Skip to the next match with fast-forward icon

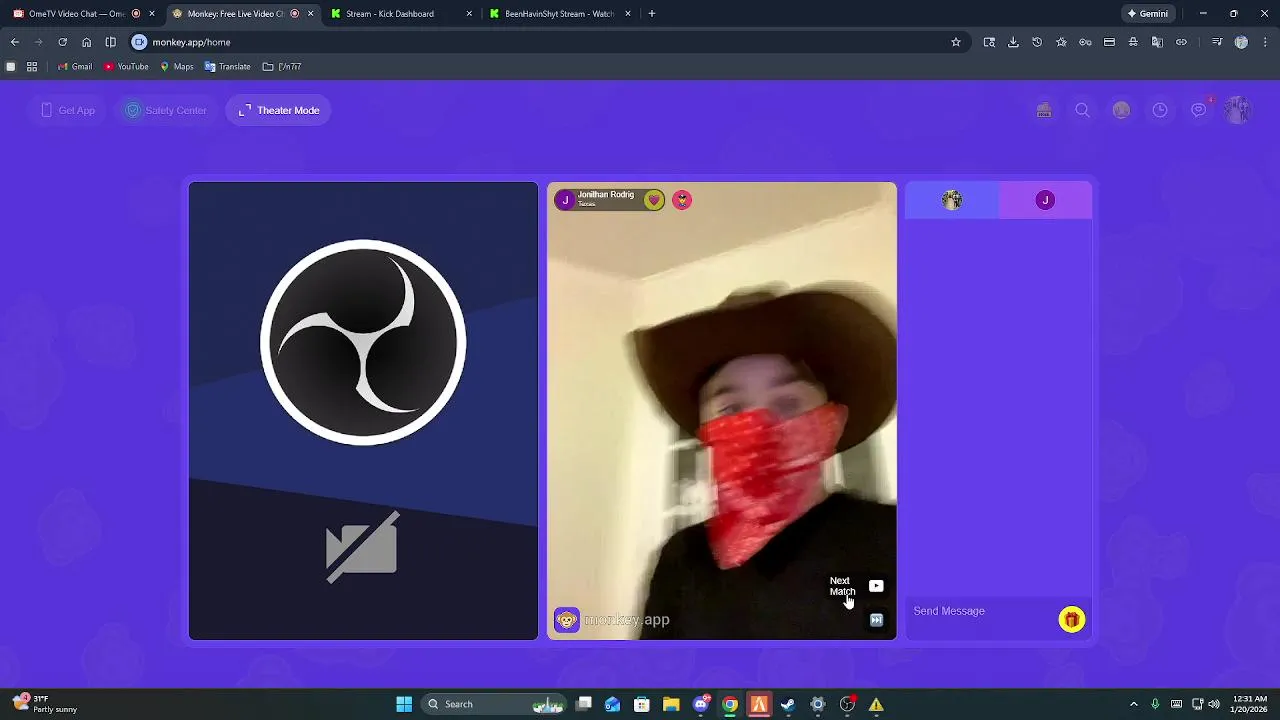876,620
